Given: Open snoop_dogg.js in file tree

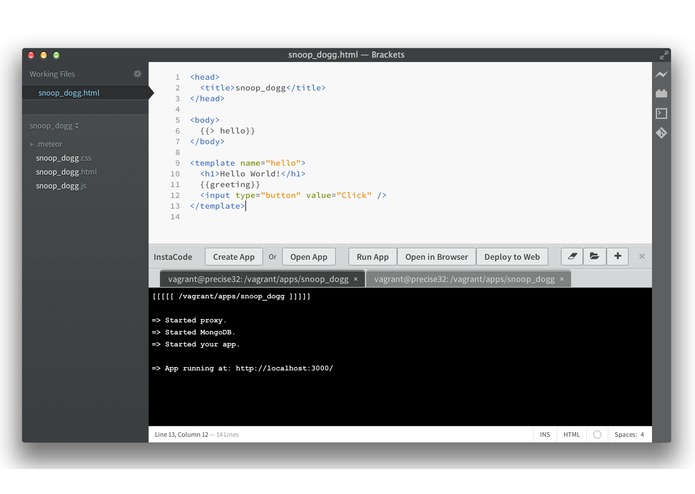Looking at the screenshot, I should tap(61, 186).
